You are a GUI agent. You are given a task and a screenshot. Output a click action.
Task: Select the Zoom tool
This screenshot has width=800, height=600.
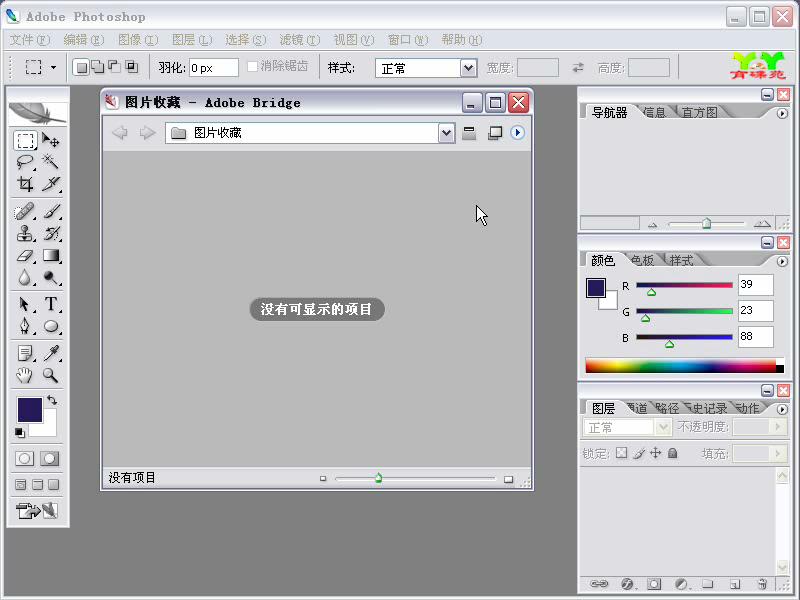click(x=51, y=376)
